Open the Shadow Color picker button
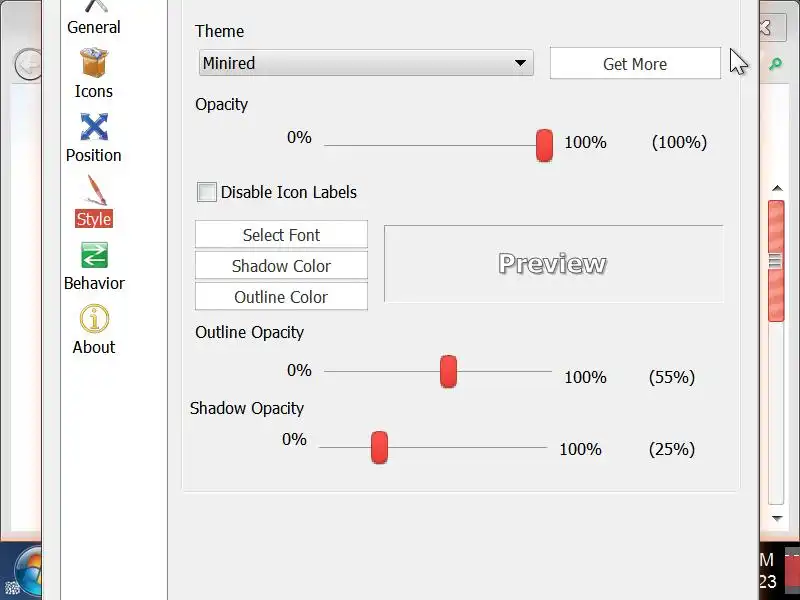800x600 pixels. (281, 266)
